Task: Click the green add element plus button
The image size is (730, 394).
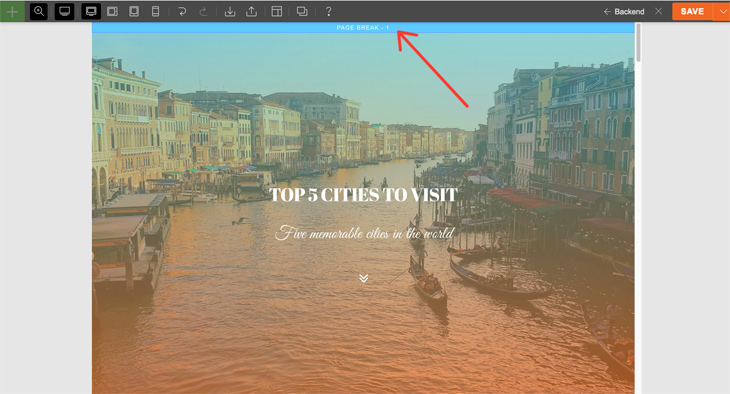Action: 12,11
